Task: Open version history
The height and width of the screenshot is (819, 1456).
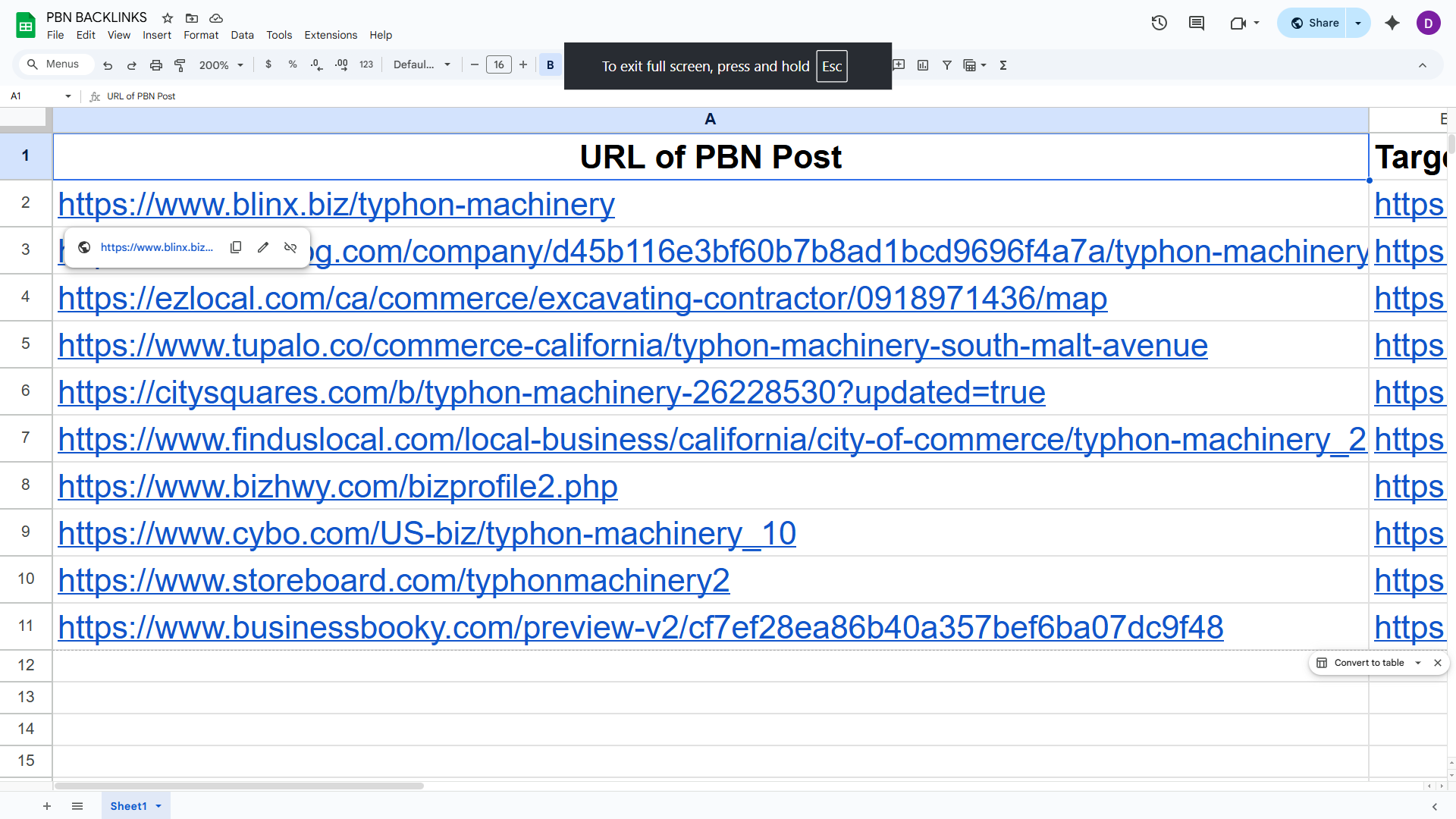Action: pyautogui.click(x=1159, y=23)
